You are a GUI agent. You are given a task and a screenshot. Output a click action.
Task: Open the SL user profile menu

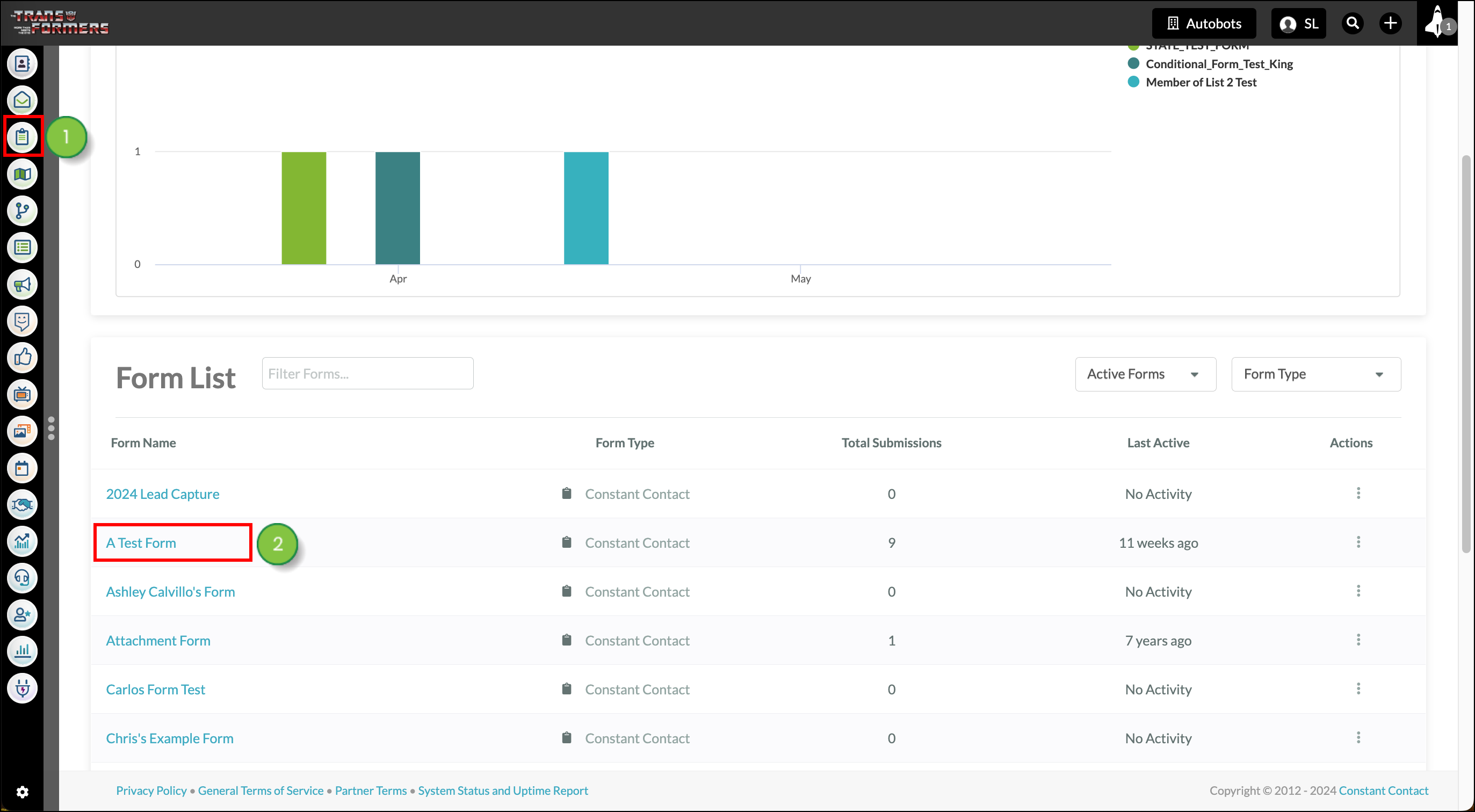click(x=1298, y=24)
